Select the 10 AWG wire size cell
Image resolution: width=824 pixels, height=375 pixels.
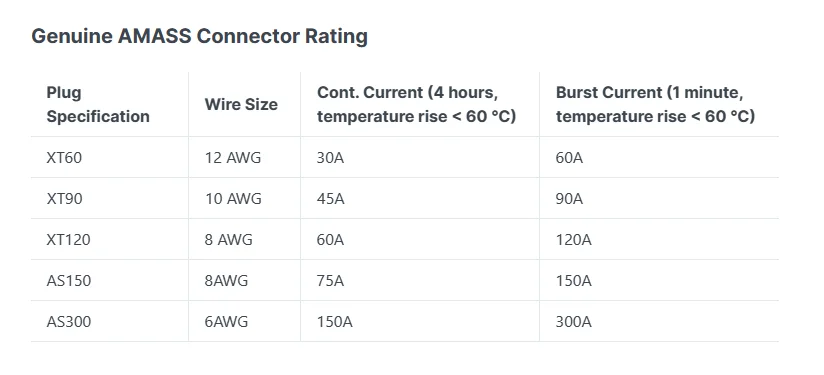233,199
